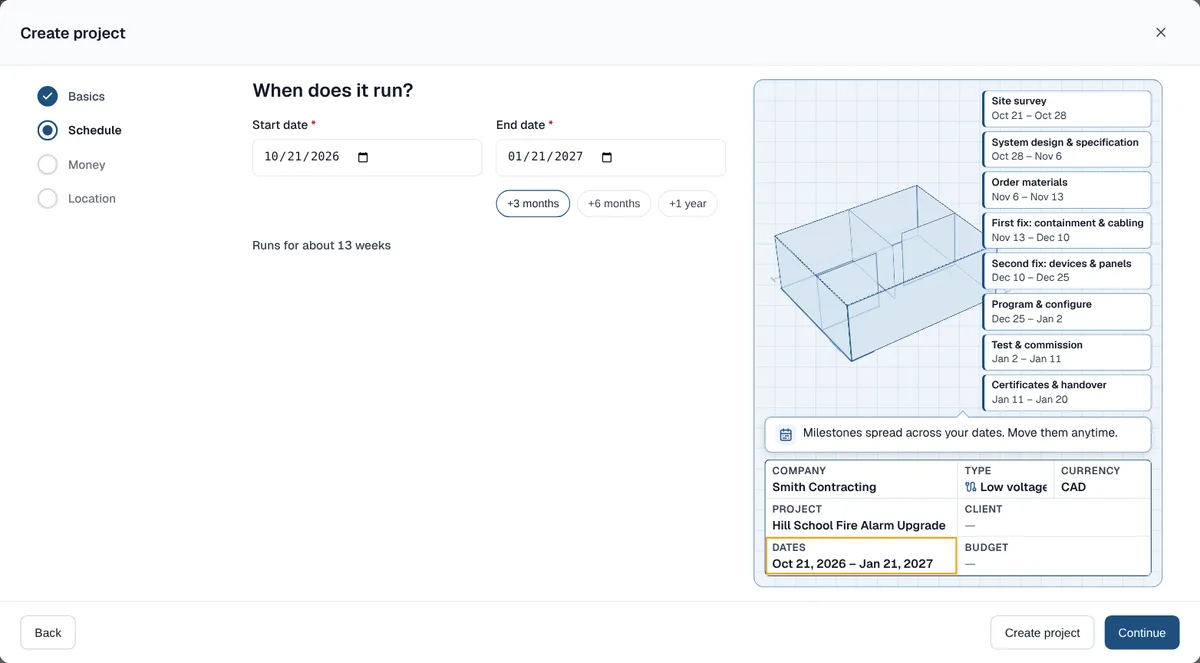Click the End date input field
The image size is (1200, 663).
611,157
